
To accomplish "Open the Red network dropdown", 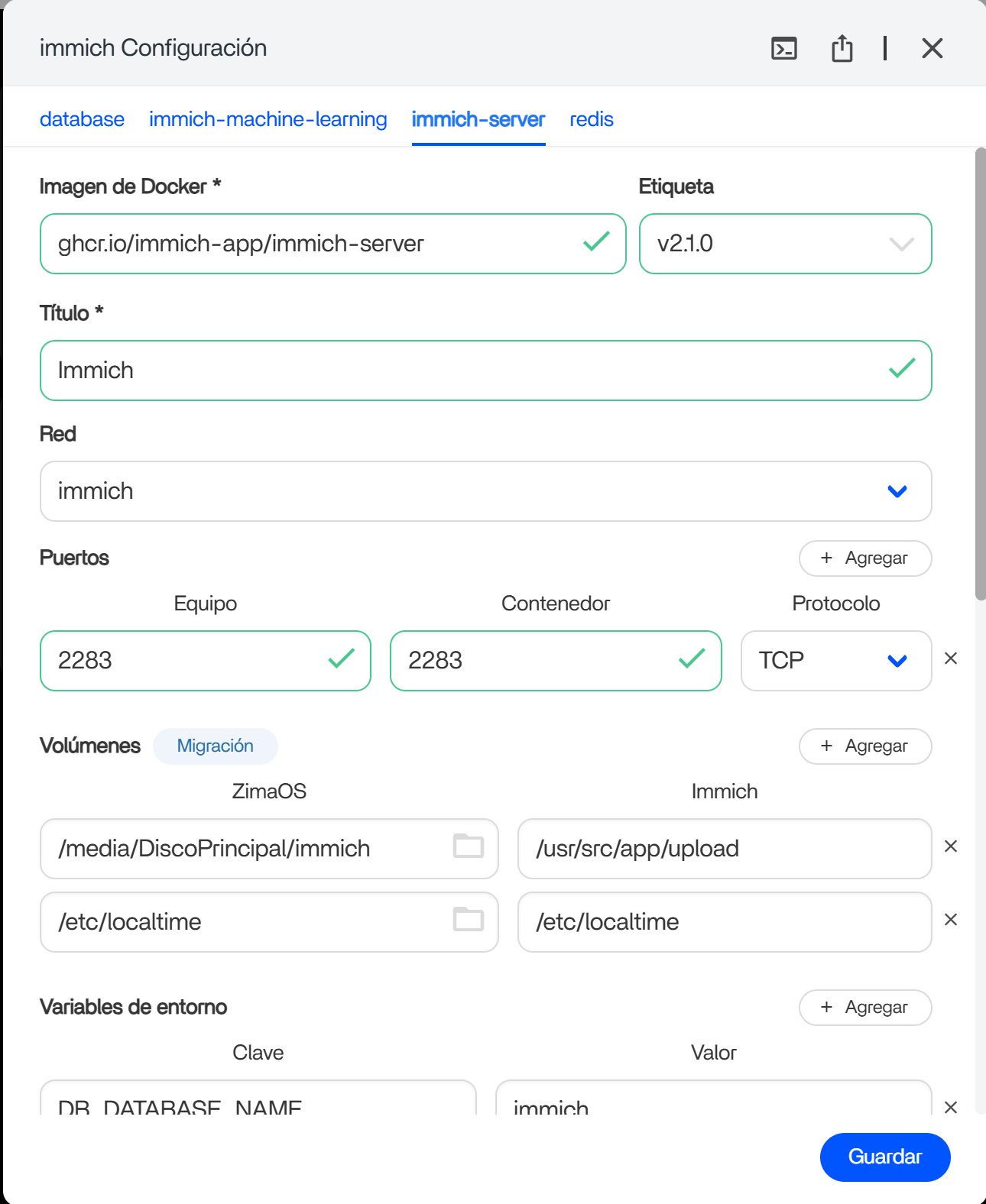I will [897, 491].
